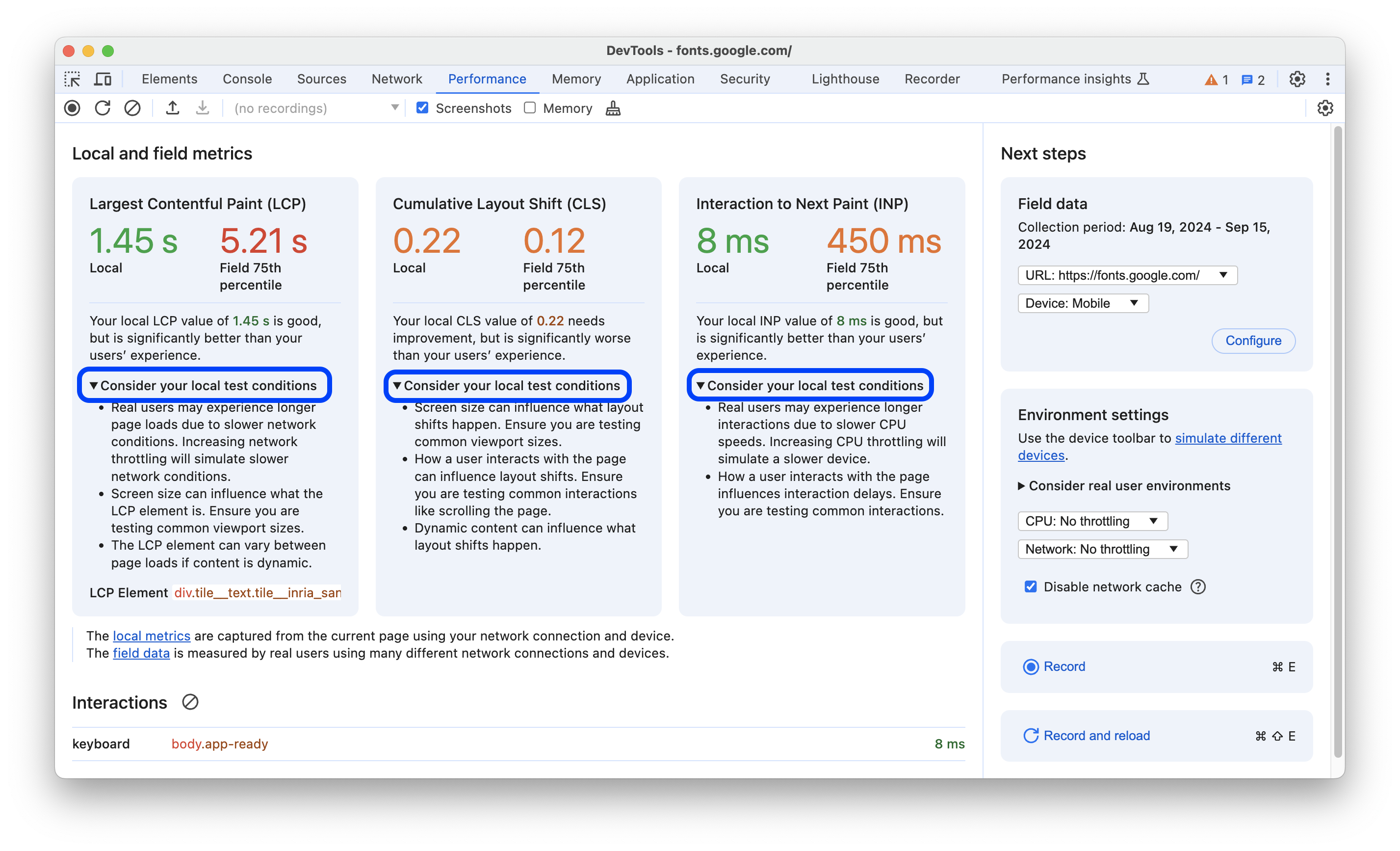Click the flame chart capture icon

click(72, 108)
